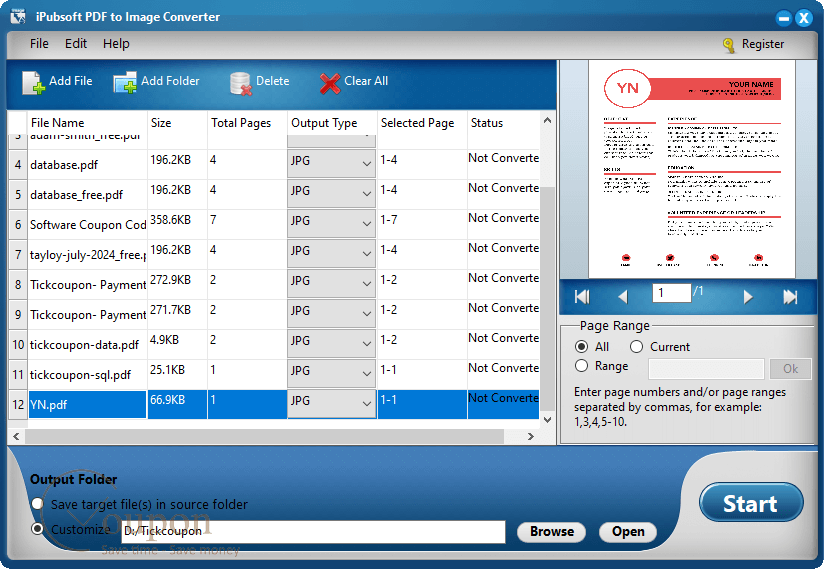Open output type dropdown for row 9
The height and width of the screenshot is (569, 824).
click(x=332, y=314)
